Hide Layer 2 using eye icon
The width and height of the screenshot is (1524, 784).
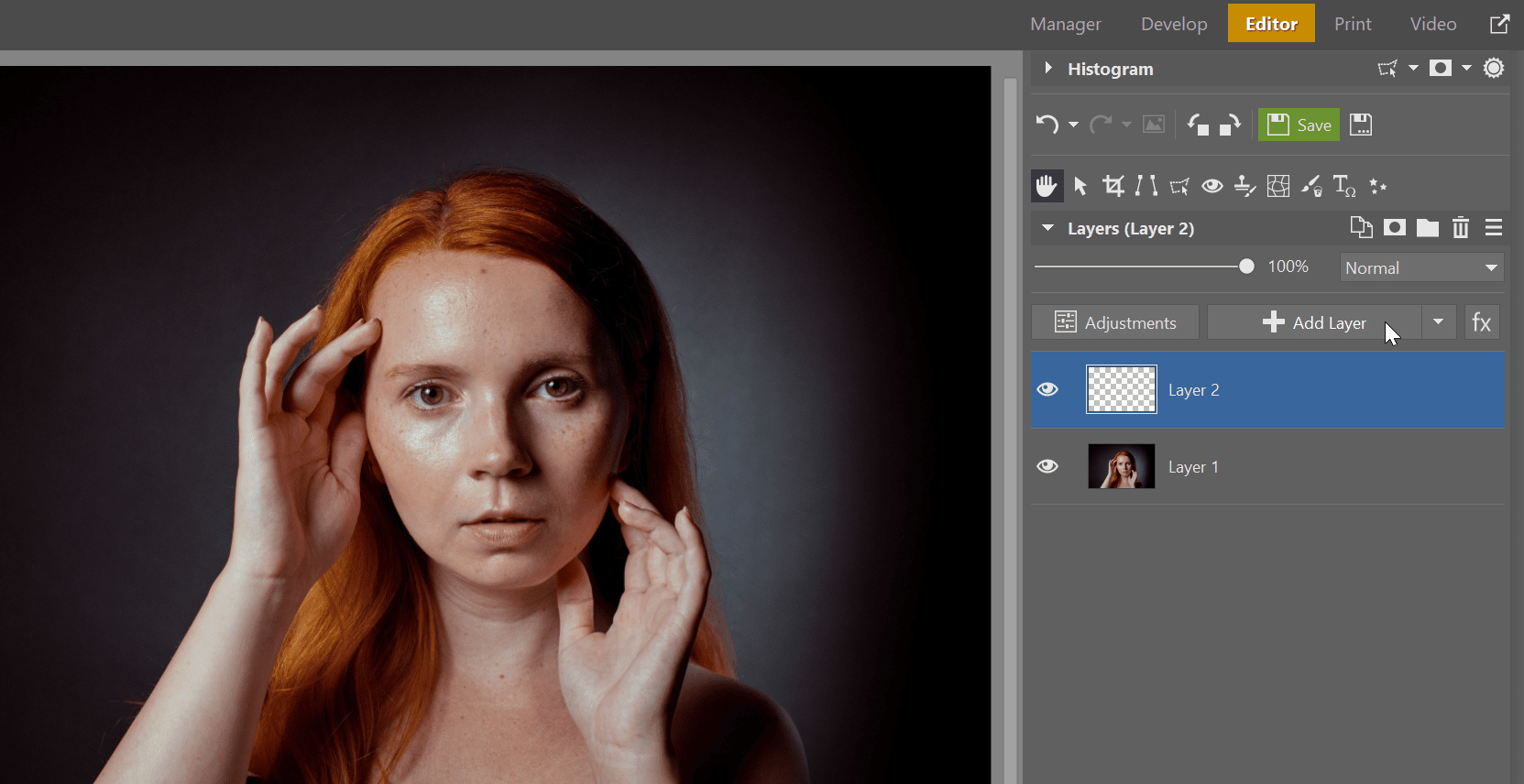tap(1047, 389)
